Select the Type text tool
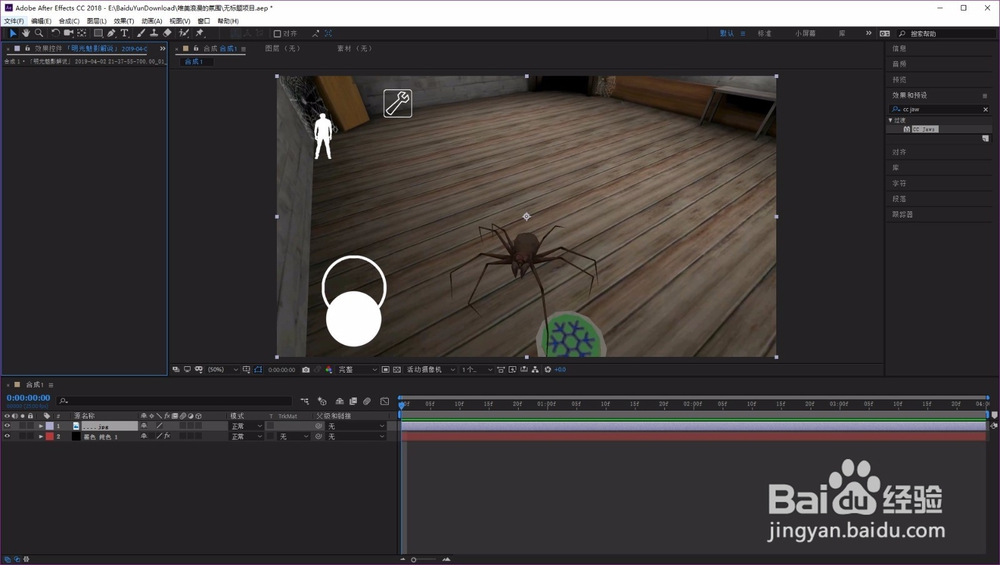 [x=124, y=33]
